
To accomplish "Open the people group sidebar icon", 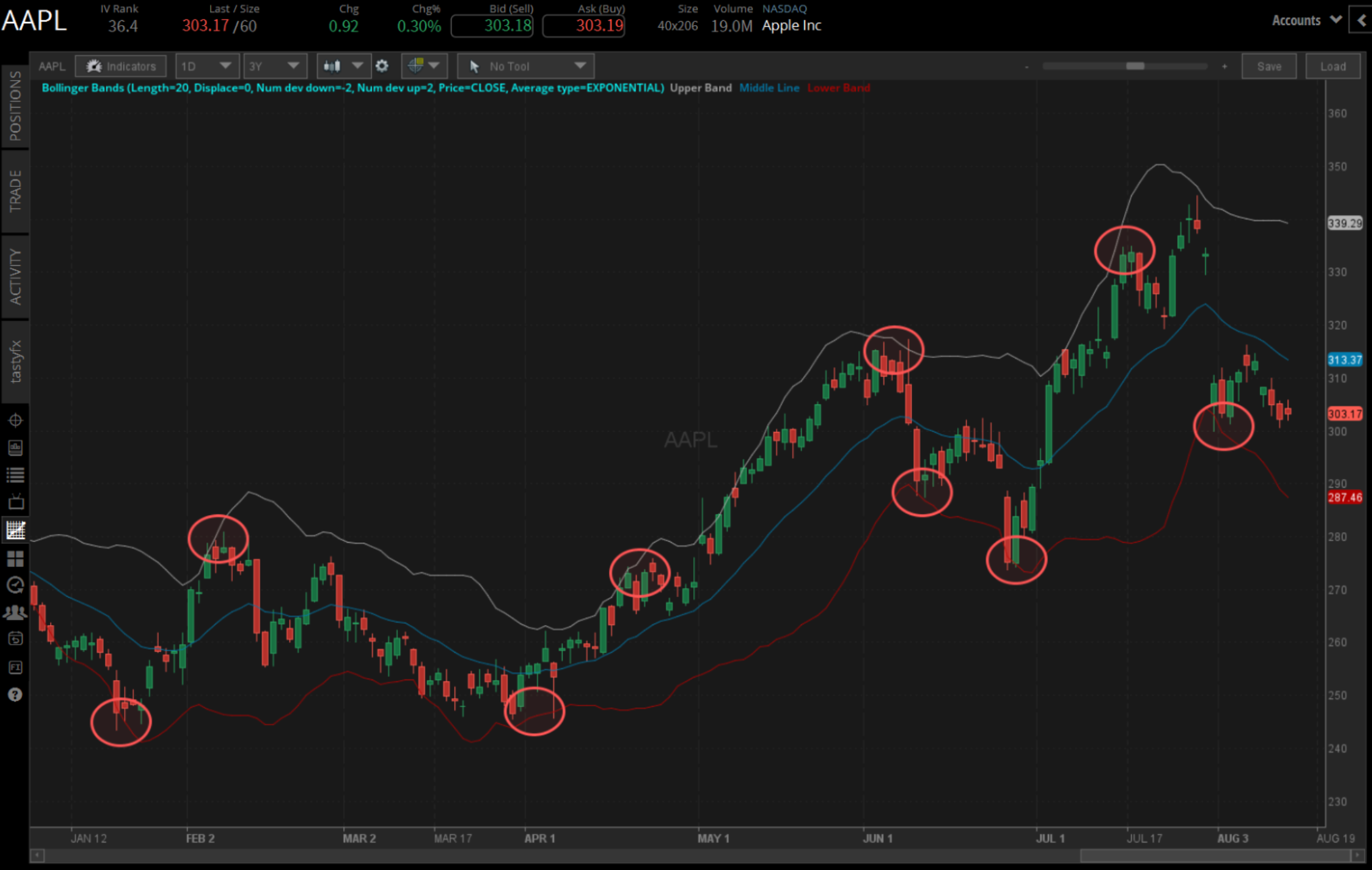I will pyautogui.click(x=15, y=612).
